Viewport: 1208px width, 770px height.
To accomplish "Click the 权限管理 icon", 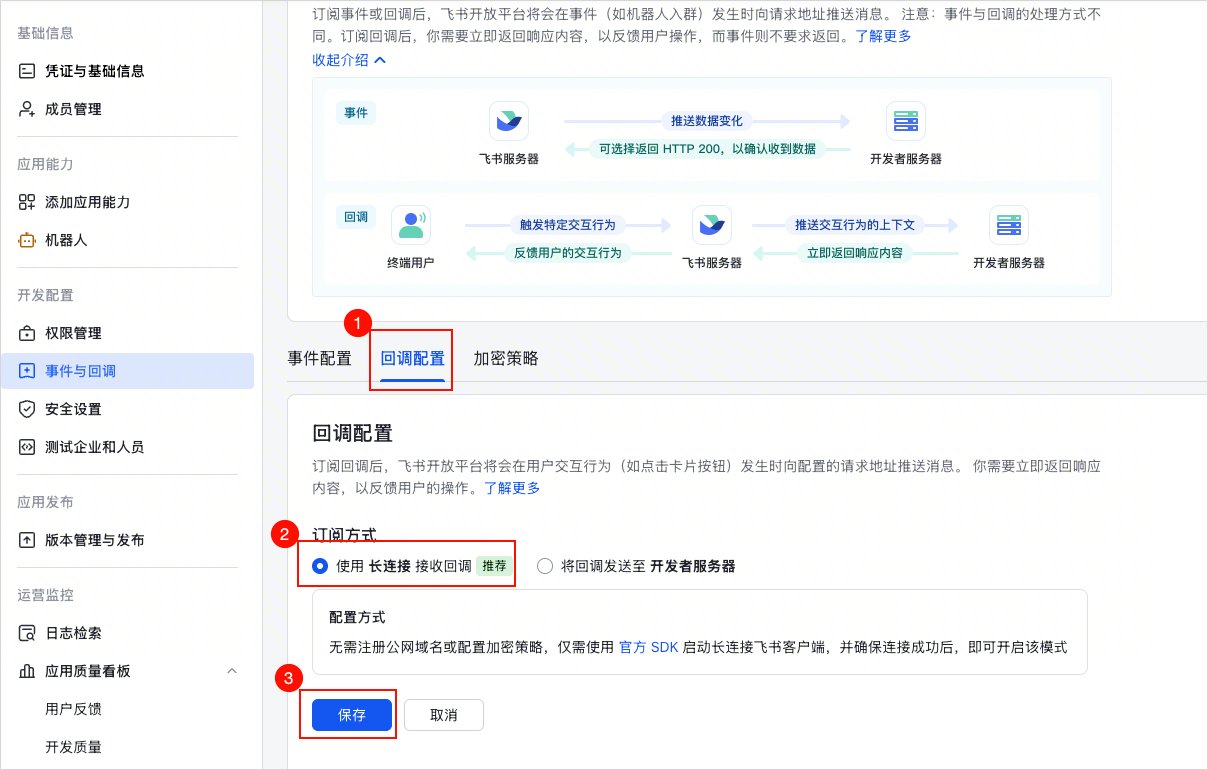I will click(x=27, y=333).
